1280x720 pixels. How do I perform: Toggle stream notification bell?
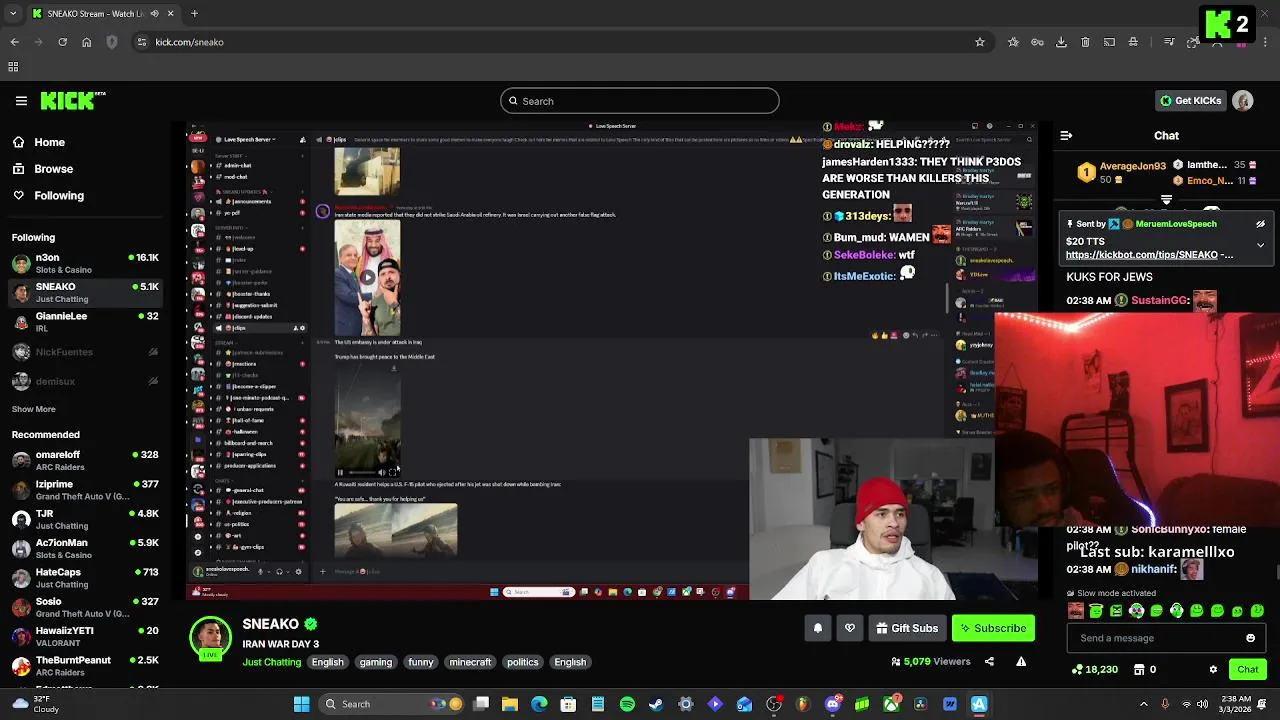pos(818,628)
